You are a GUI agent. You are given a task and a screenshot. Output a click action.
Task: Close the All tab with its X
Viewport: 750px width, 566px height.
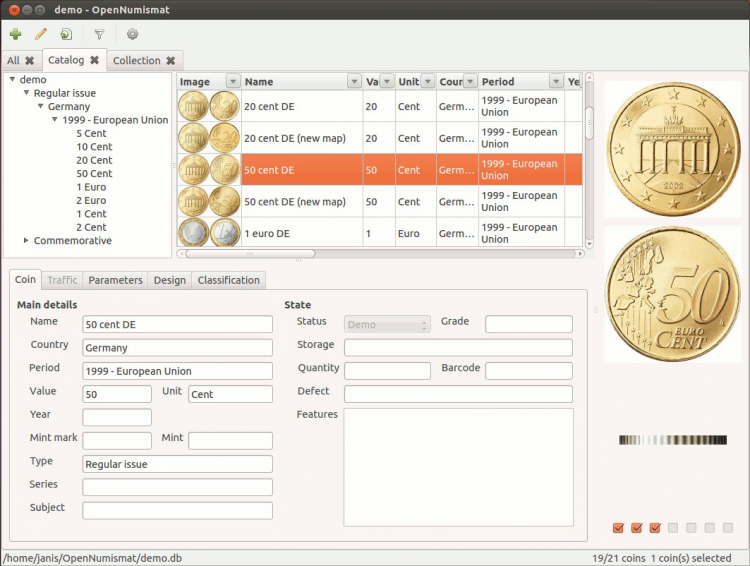point(30,61)
